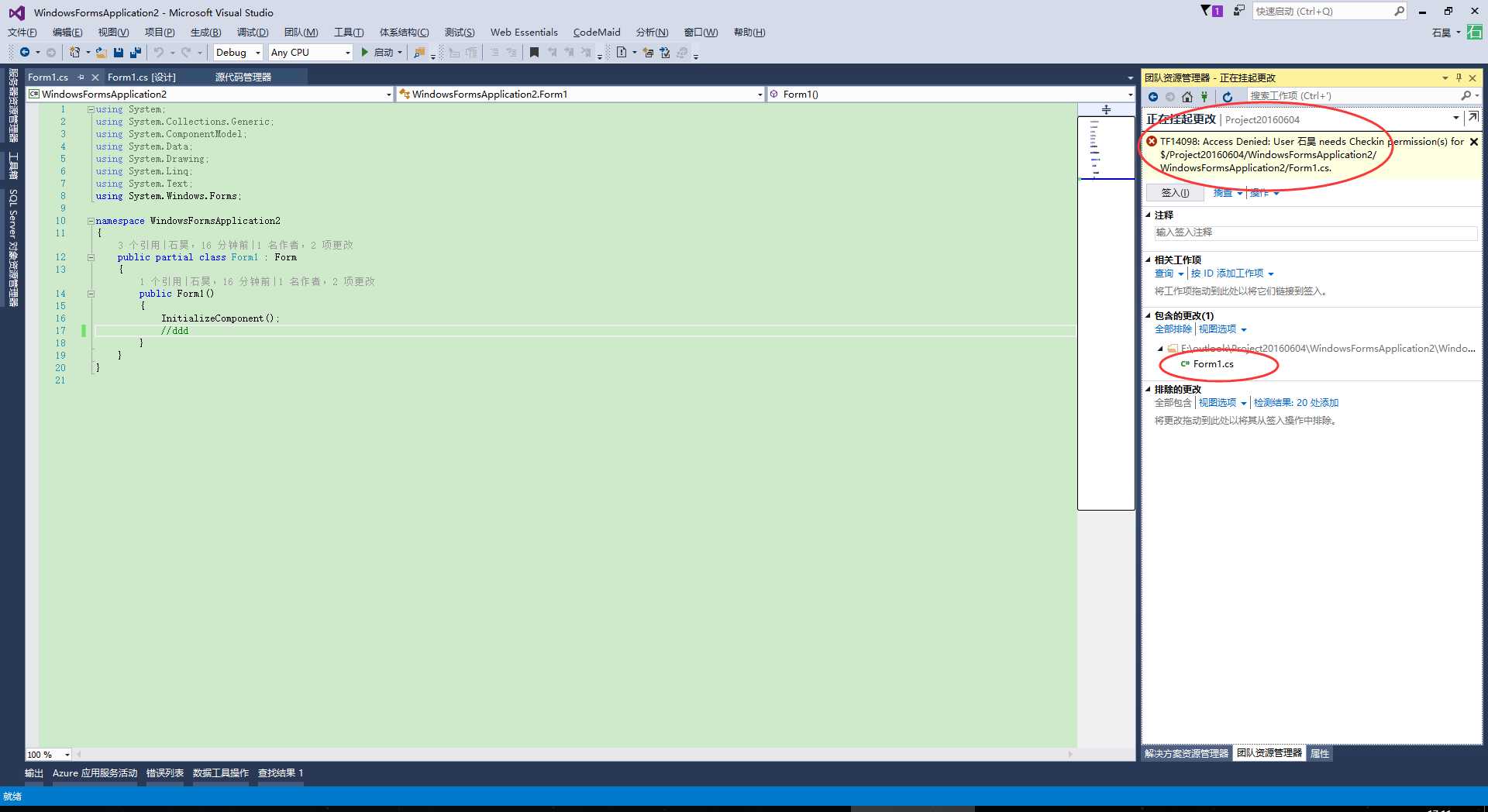The image size is (1488, 812).
Task: Collapse the 排除的更改 section
Action: point(1149,390)
